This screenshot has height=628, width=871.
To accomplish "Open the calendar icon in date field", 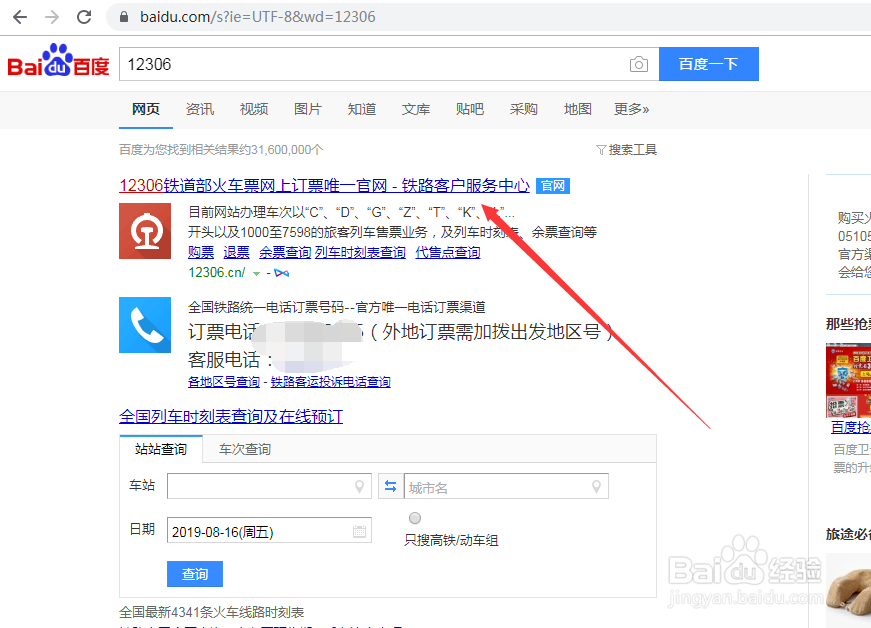I will coord(359,531).
